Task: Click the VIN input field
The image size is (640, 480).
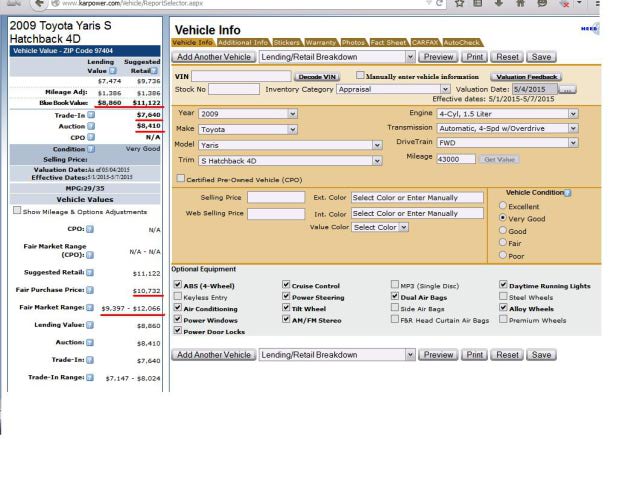Action: (241, 76)
